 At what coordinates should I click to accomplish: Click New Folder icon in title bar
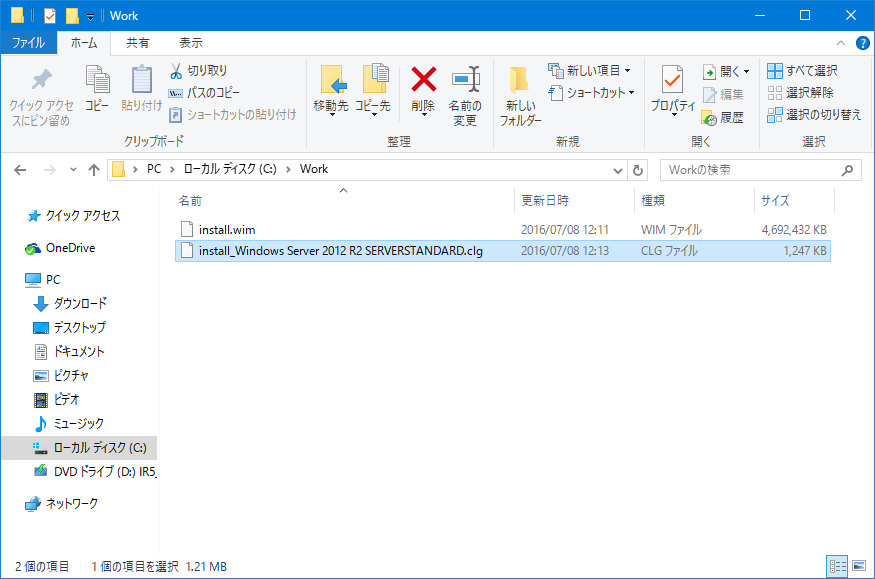pos(72,16)
